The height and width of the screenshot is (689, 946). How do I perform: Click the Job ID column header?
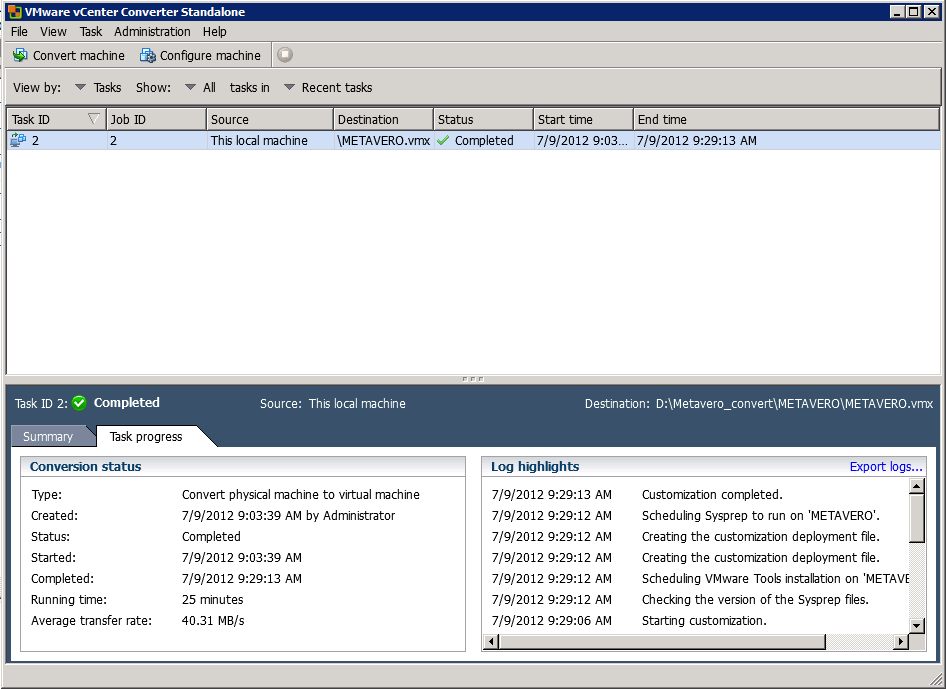point(156,119)
